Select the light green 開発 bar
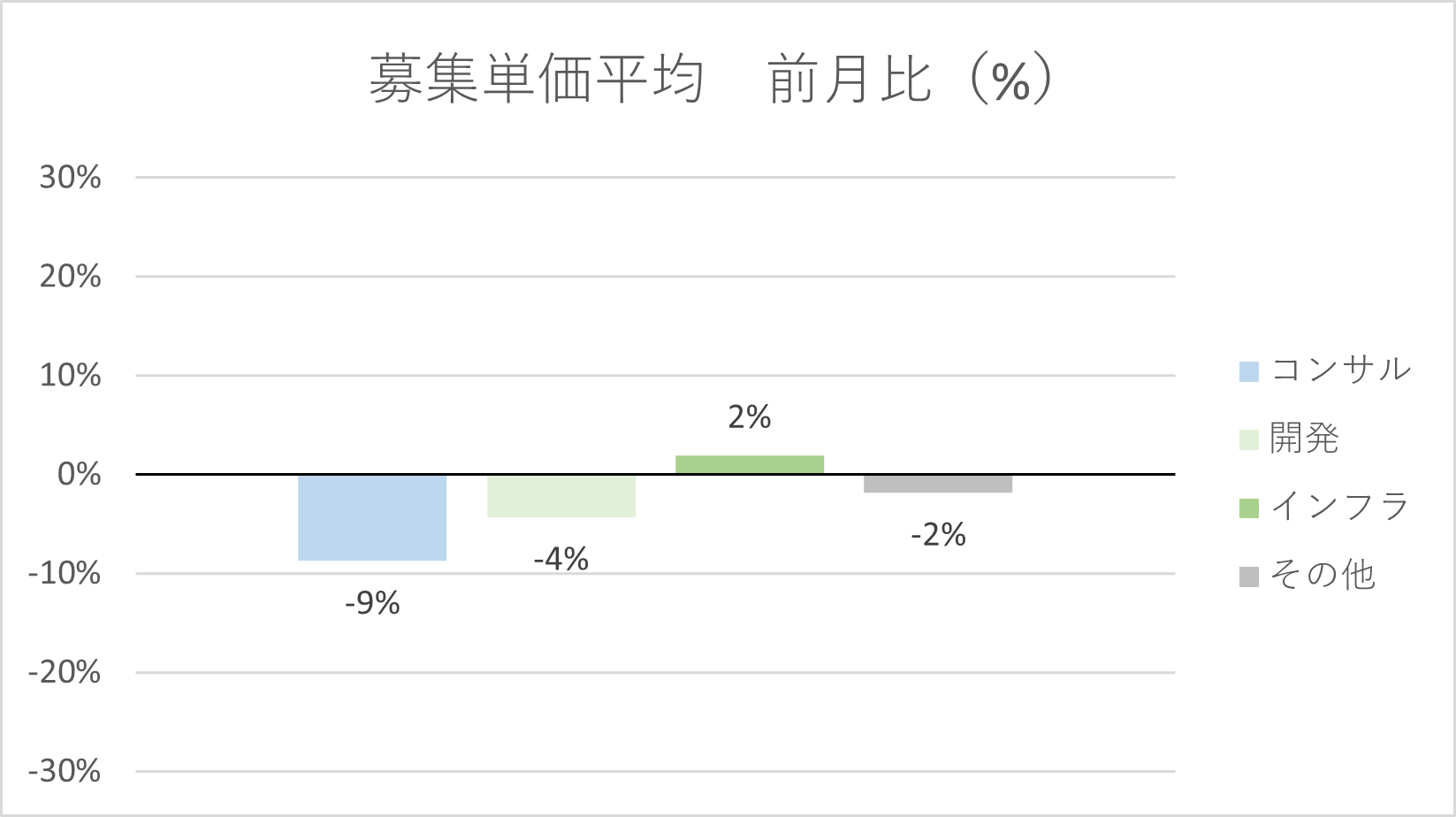This screenshot has height=817, width=1456. (561, 496)
